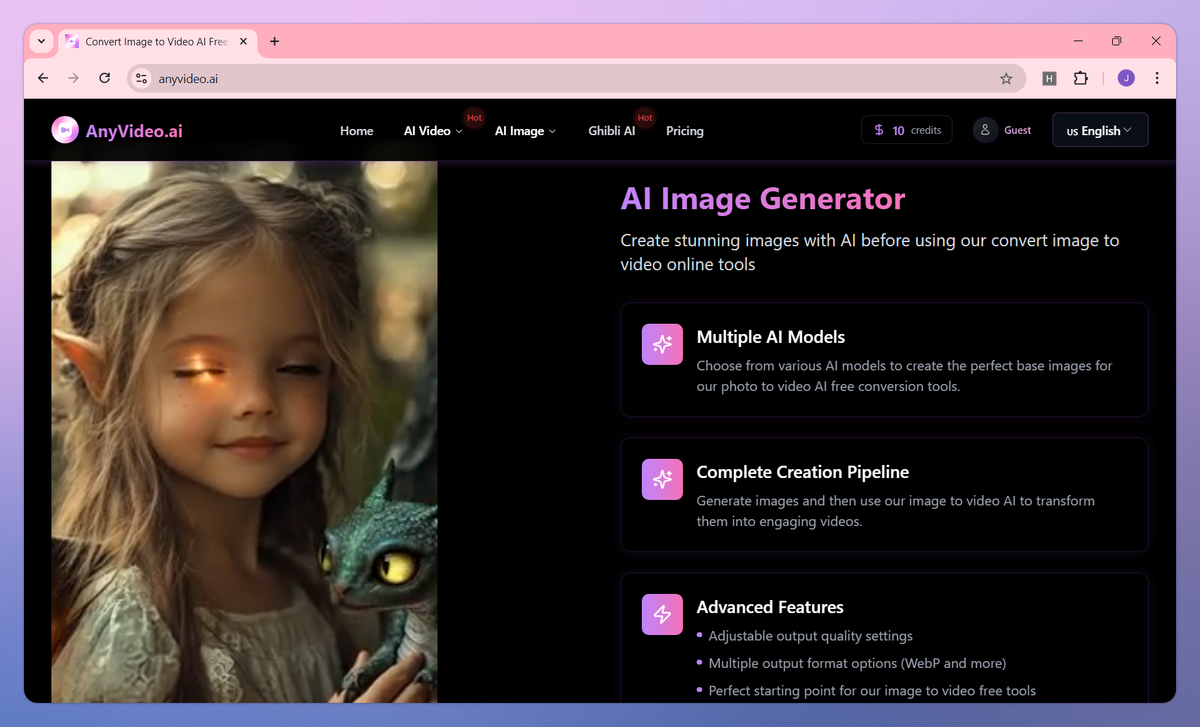Open the Ghibli AI menu item
The height and width of the screenshot is (727, 1200).
tap(612, 131)
